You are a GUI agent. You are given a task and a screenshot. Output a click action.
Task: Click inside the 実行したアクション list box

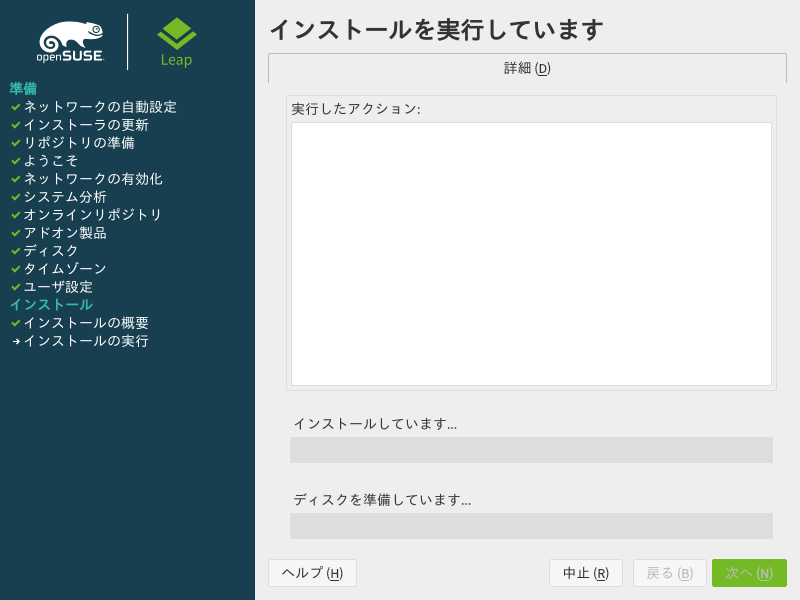(531, 254)
